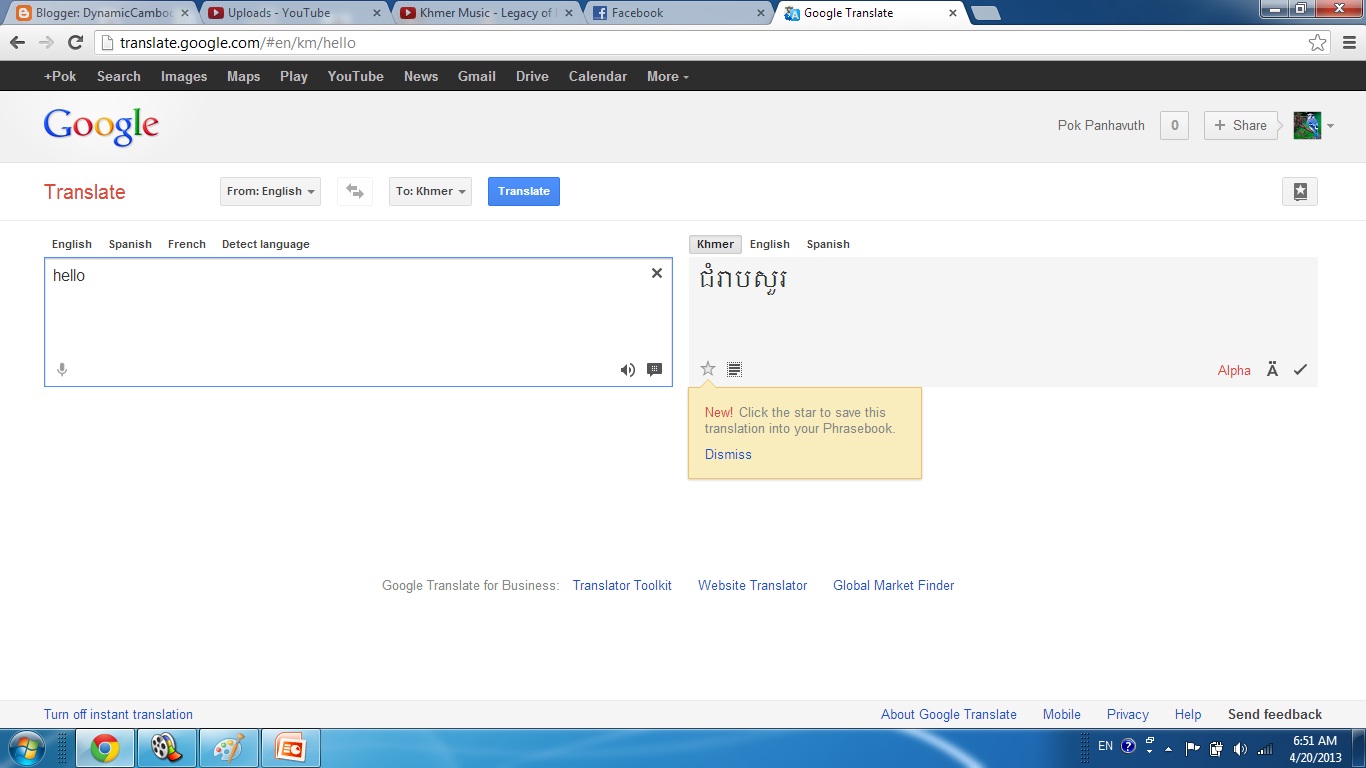1366x768 pixels.
Task: Select Spanish as source language
Action: click(130, 244)
